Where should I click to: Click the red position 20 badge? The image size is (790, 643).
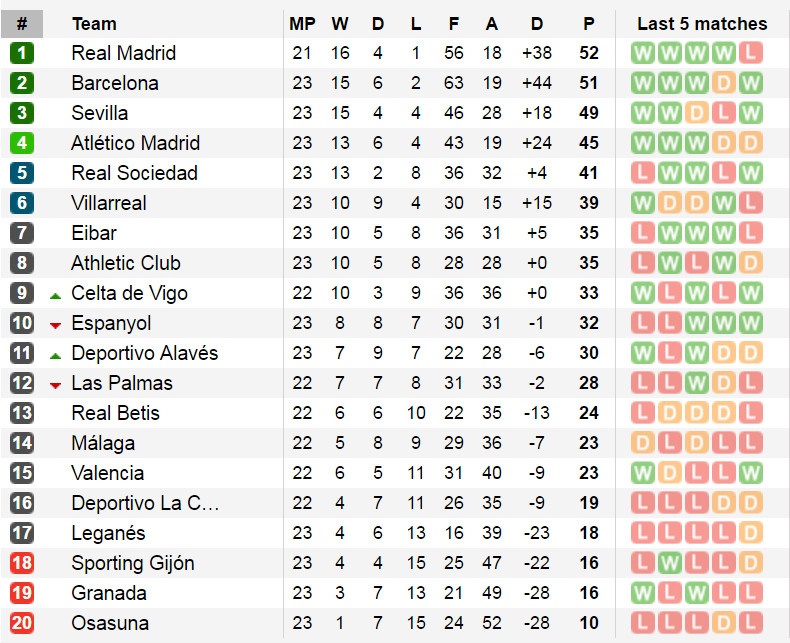(22, 623)
